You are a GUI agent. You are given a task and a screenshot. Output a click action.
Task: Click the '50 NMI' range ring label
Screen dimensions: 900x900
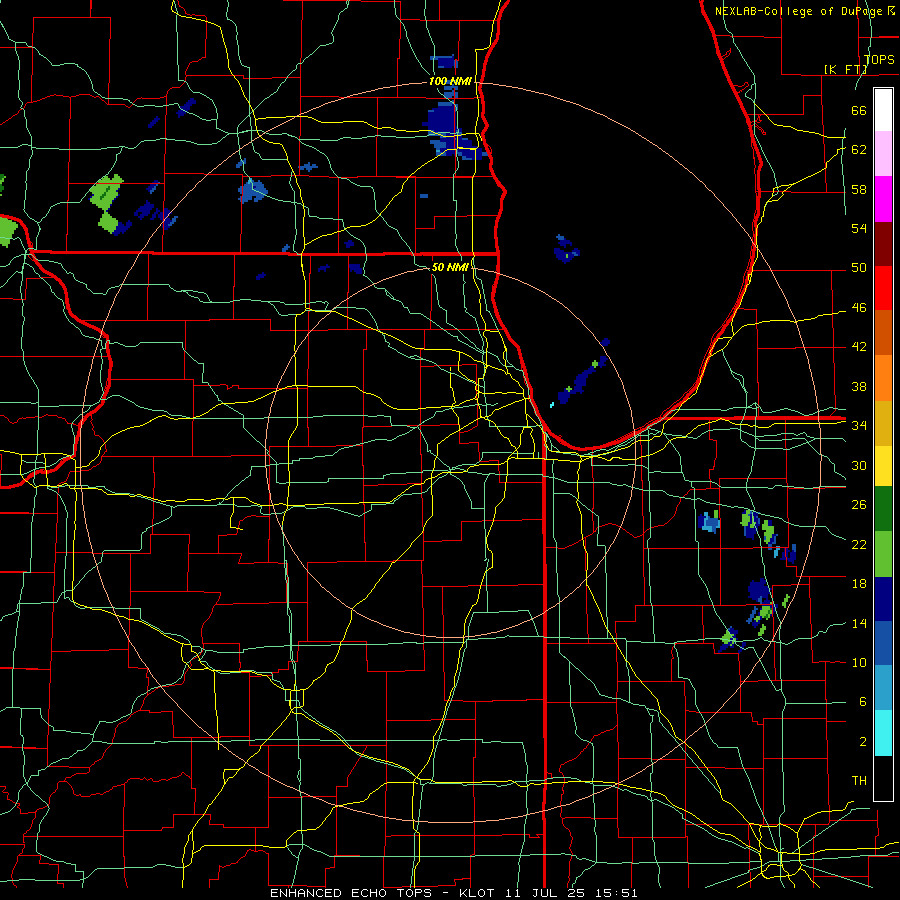point(450,267)
